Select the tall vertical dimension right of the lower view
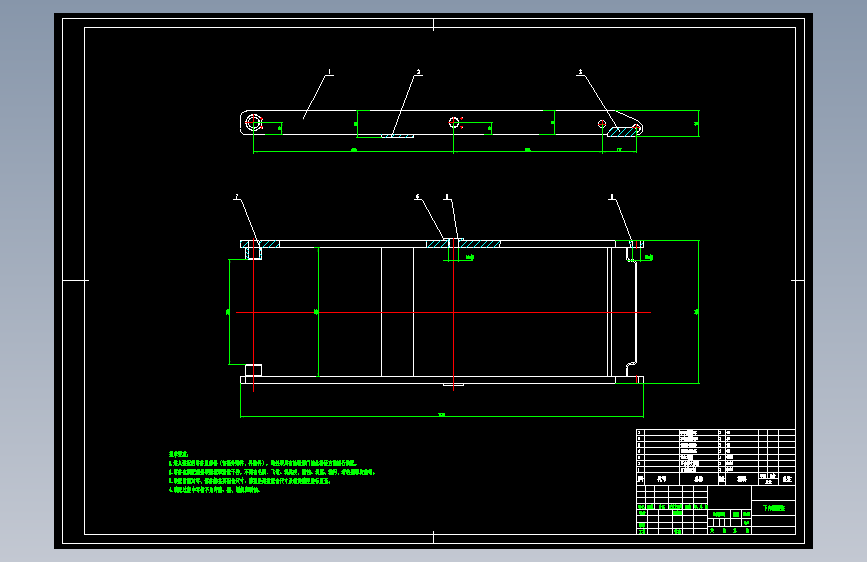 pyautogui.click(x=698, y=311)
